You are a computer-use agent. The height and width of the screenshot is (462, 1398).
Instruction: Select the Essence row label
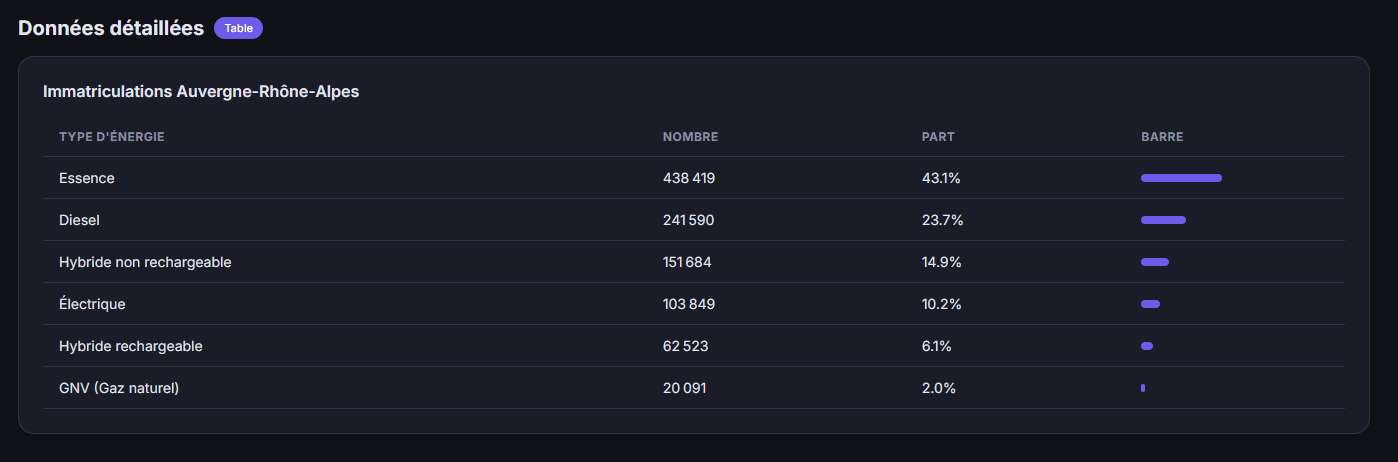pos(87,178)
